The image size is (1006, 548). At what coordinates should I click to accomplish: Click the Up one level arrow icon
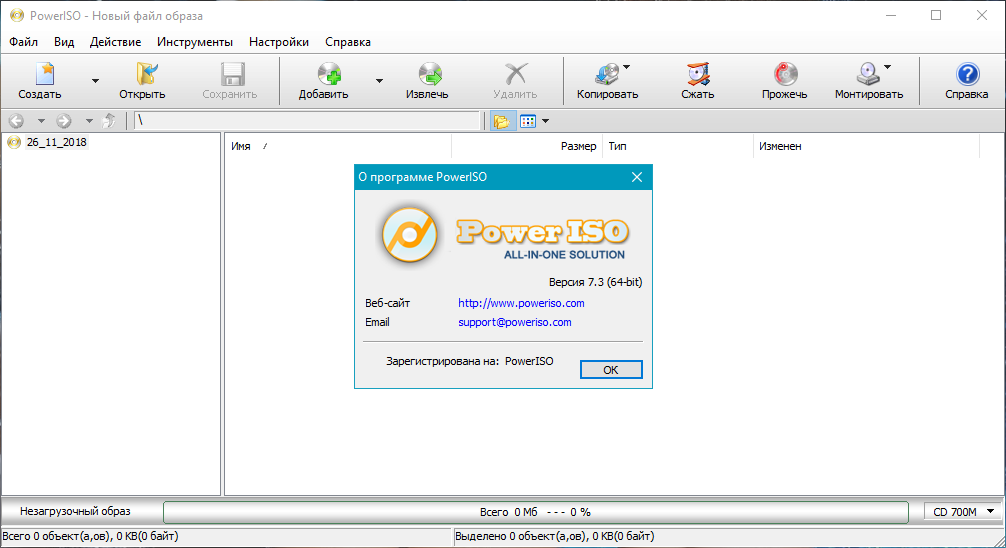tap(109, 121)
